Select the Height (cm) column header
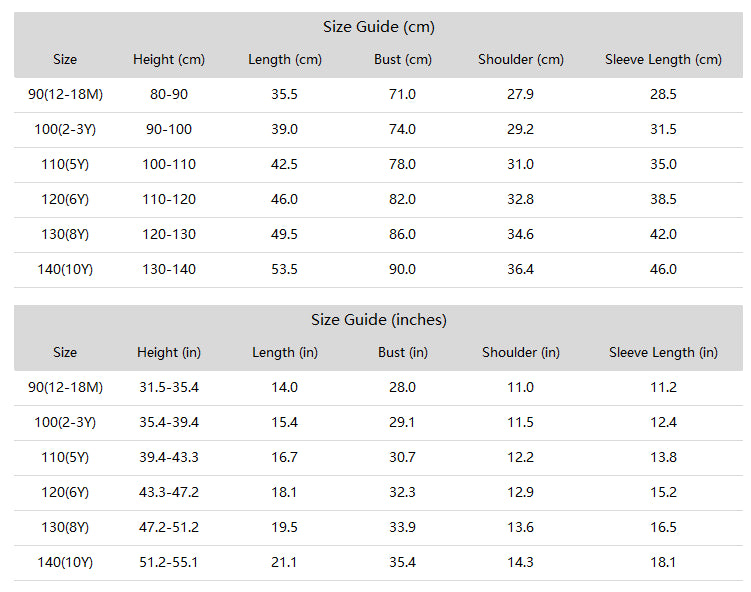Image resolution: width=751 pixels, height=592 pixels. [x=169, y=59]
